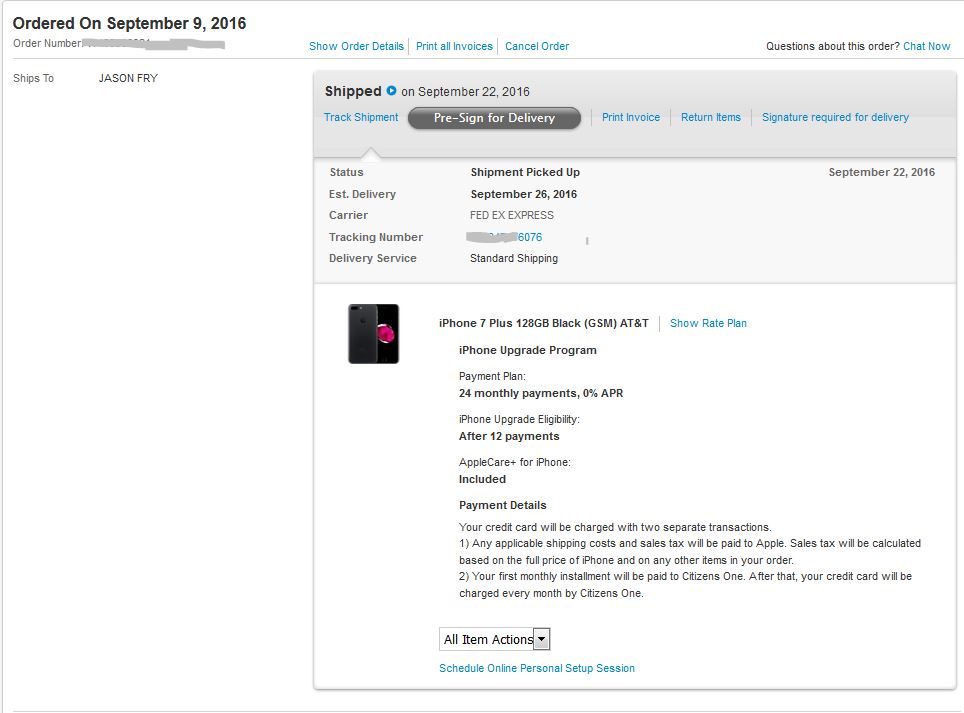Click the Return Items link
The width and height of the screenshot is (964, 713).
click(x=711, y=117)
